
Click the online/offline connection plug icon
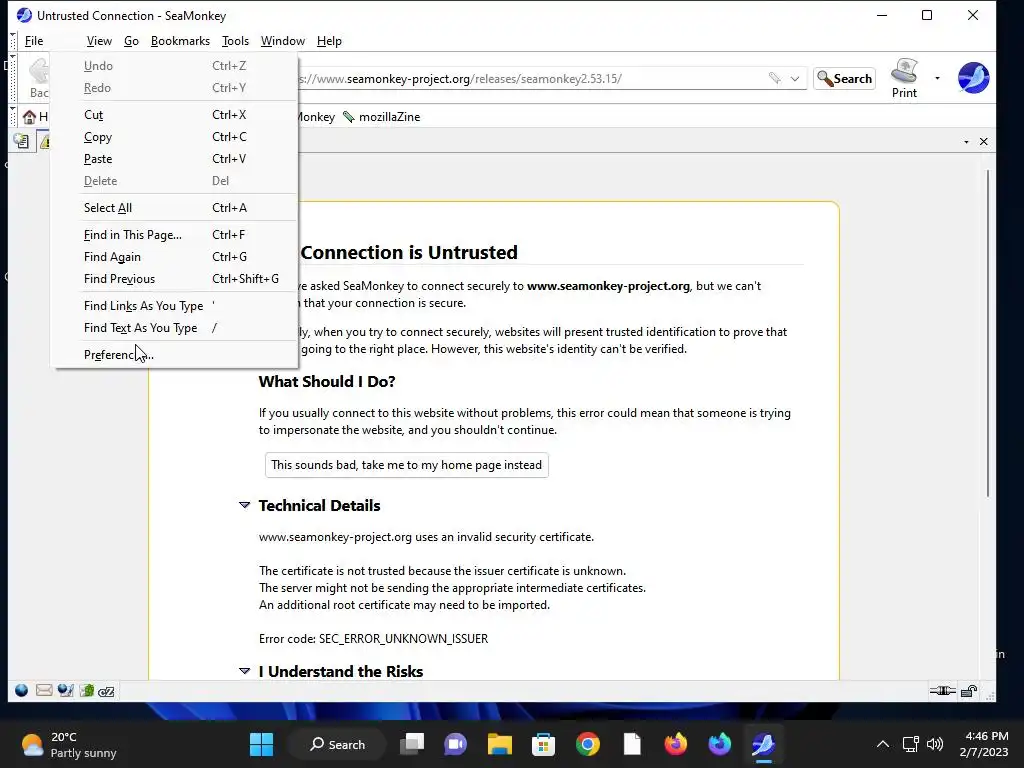tap(942, 690)
